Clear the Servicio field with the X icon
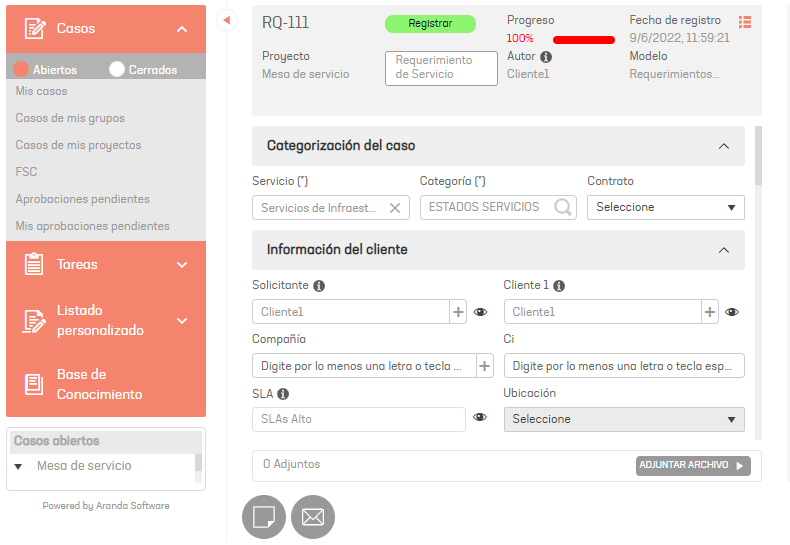Viewport: 790px width, 545px height. [x=395, y=208]
